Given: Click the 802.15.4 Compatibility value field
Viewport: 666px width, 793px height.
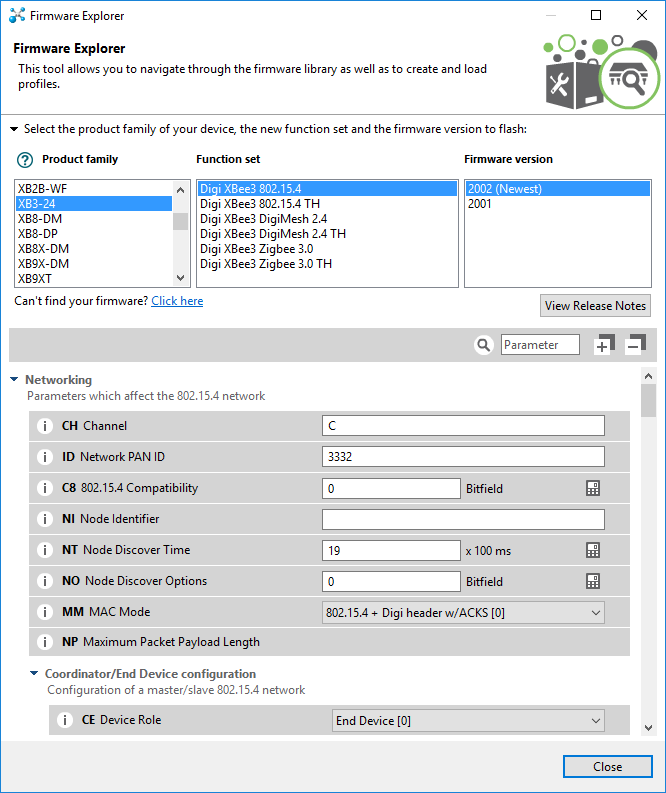Looking at the screenshot, I should point(391,489).
